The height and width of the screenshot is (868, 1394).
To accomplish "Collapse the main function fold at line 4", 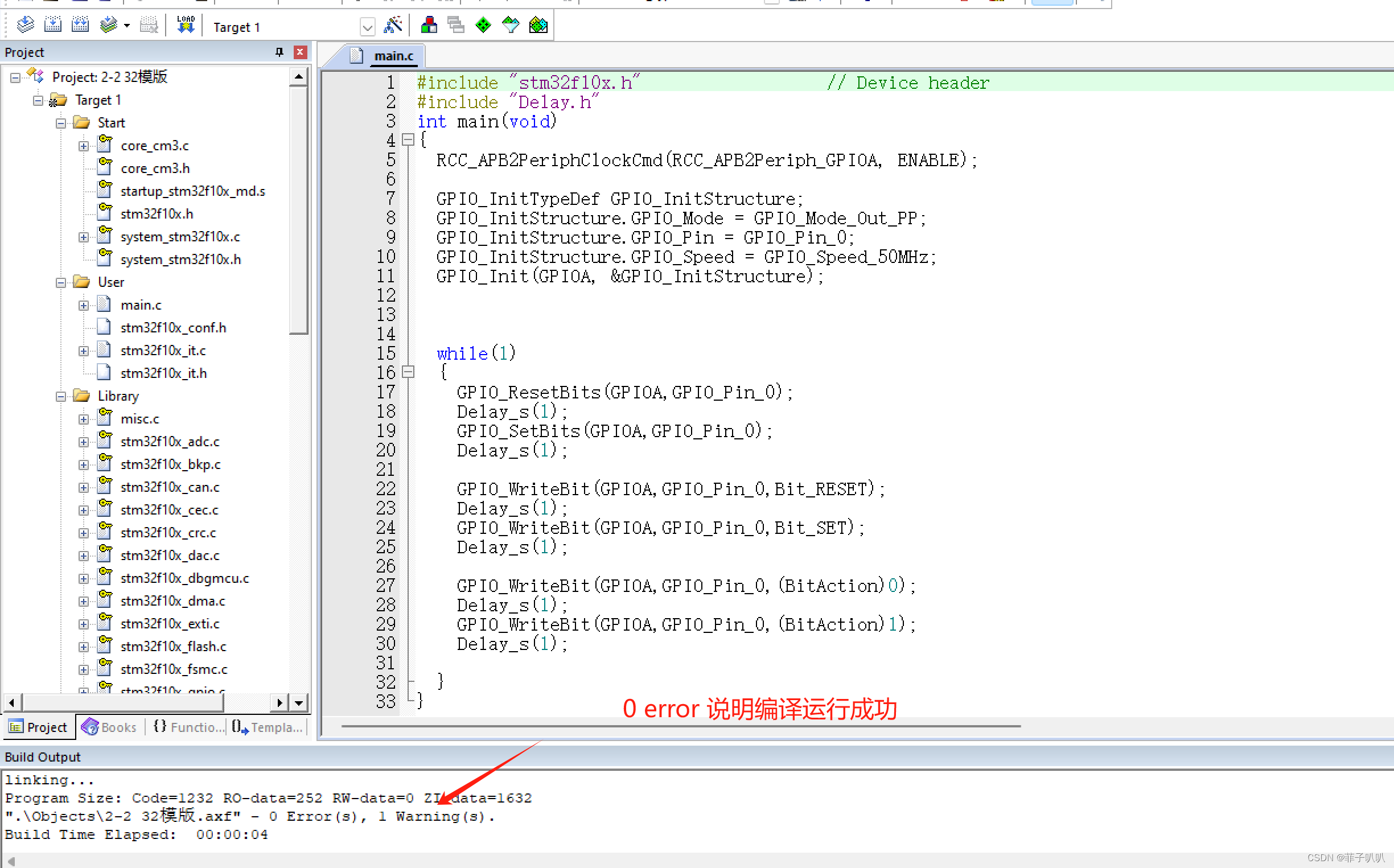I will point(408,139).
